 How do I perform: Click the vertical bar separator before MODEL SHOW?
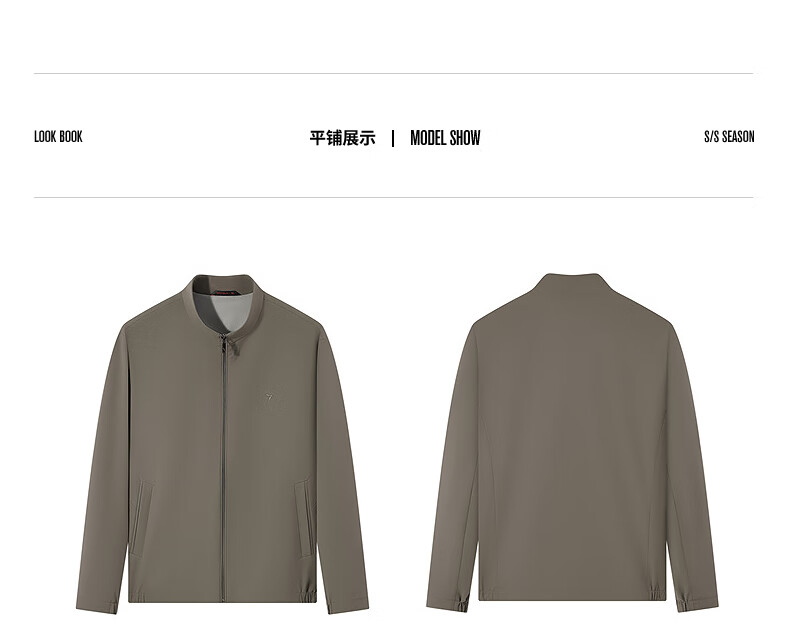pyautogui.click(x=393, y=138)
